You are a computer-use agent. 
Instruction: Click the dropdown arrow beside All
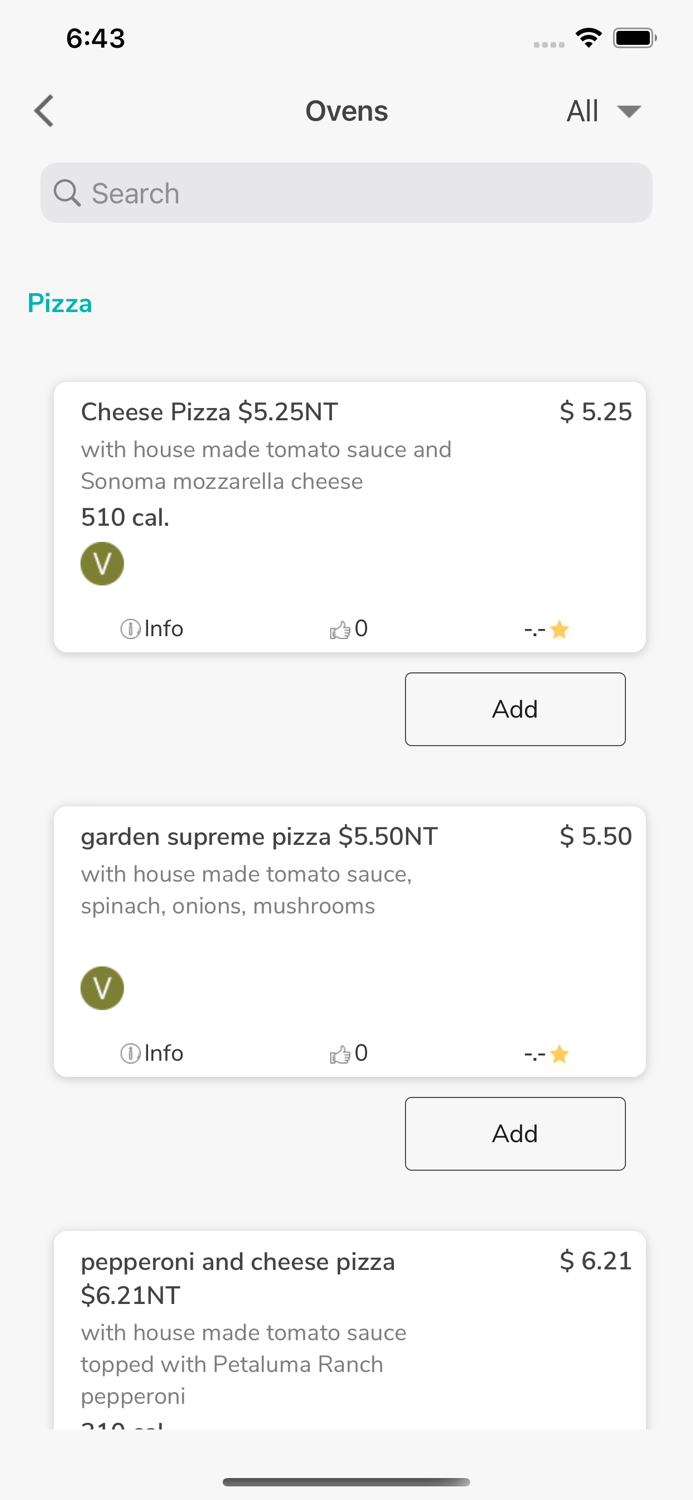point(629,111)
